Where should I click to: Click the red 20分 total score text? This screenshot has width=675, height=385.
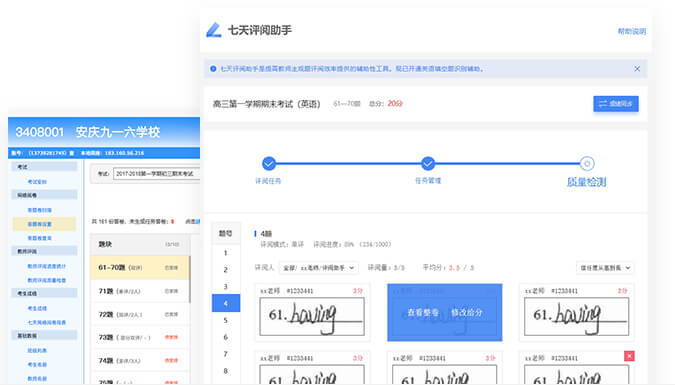click(395, 103)
